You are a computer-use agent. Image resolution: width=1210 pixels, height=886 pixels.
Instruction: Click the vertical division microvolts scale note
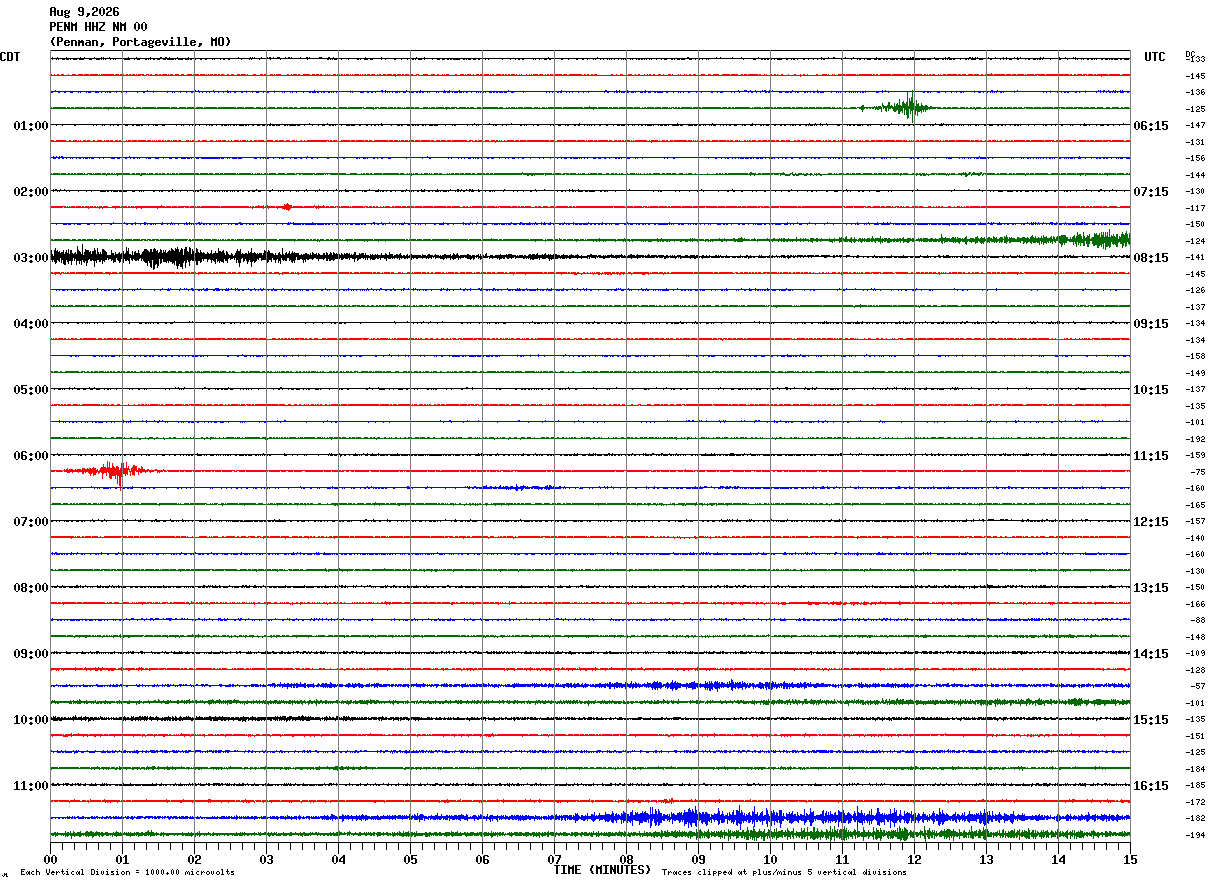[x=127, y=873]
